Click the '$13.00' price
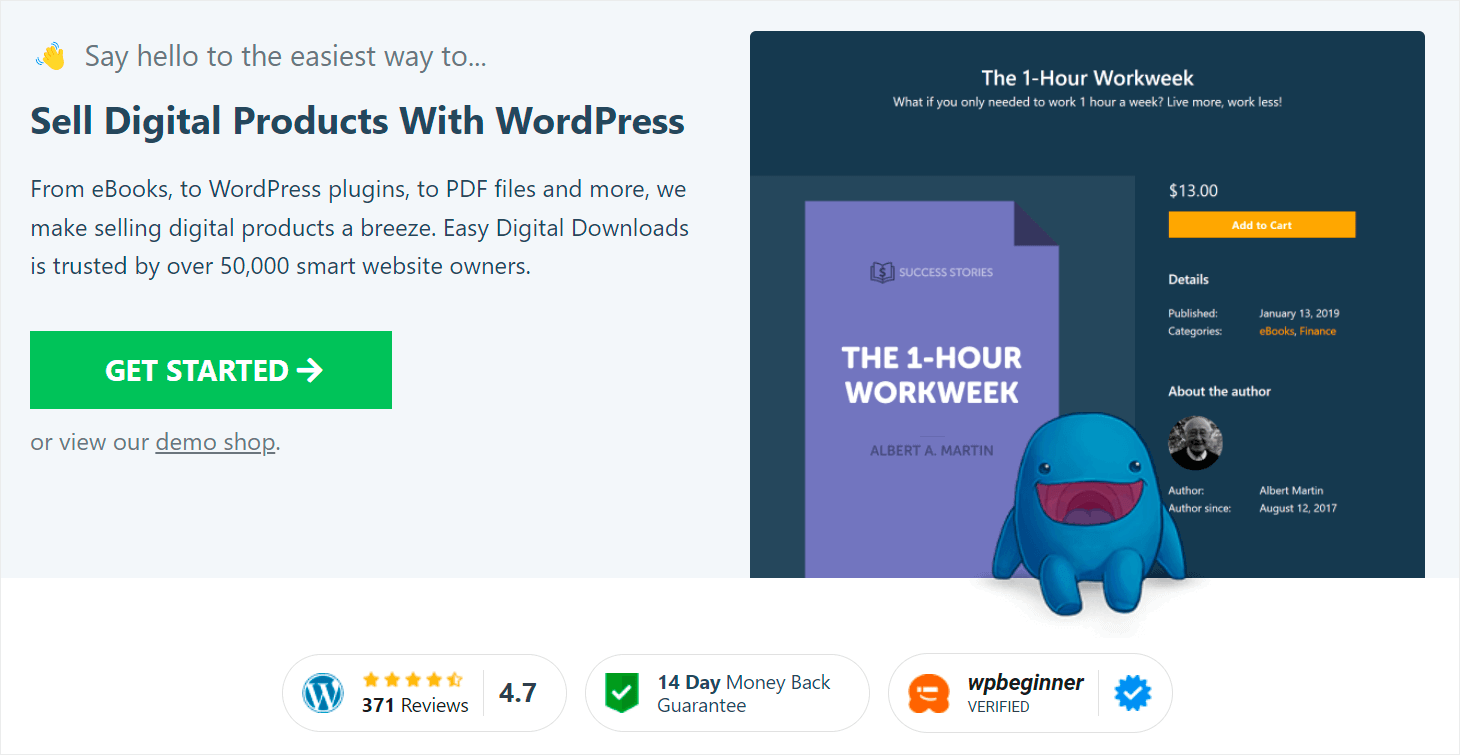Screen dimensions: 1460x755 coord(1193,191)
